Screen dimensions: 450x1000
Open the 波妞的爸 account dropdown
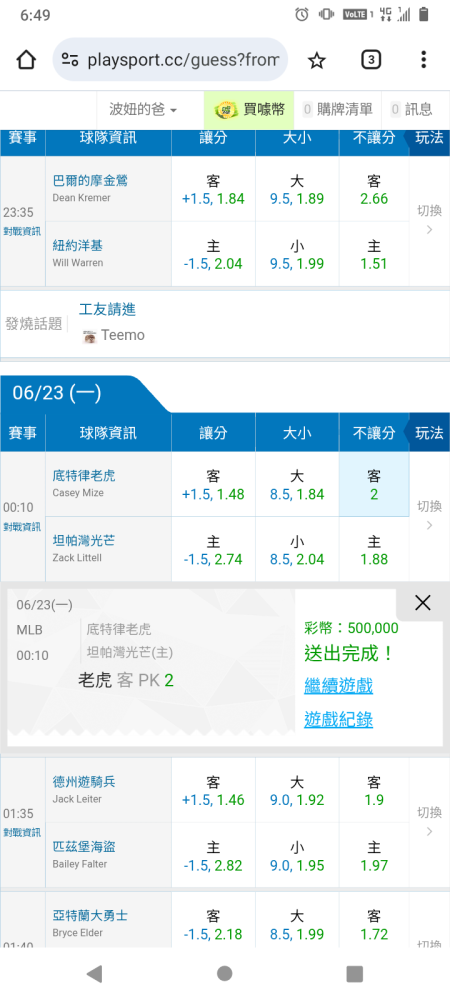click(x=143, y=110)
